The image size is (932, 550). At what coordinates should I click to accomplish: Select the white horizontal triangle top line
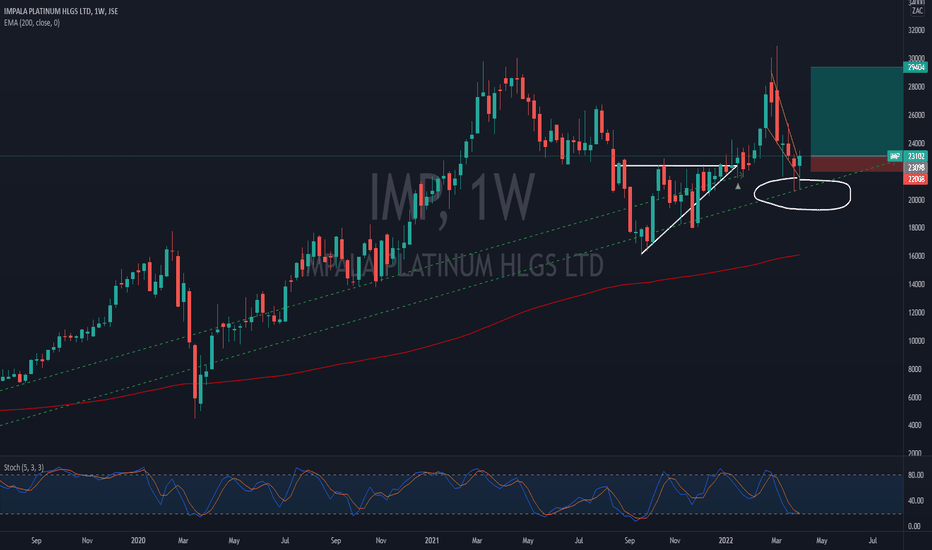pyautogui.click(x=678, y=165)
